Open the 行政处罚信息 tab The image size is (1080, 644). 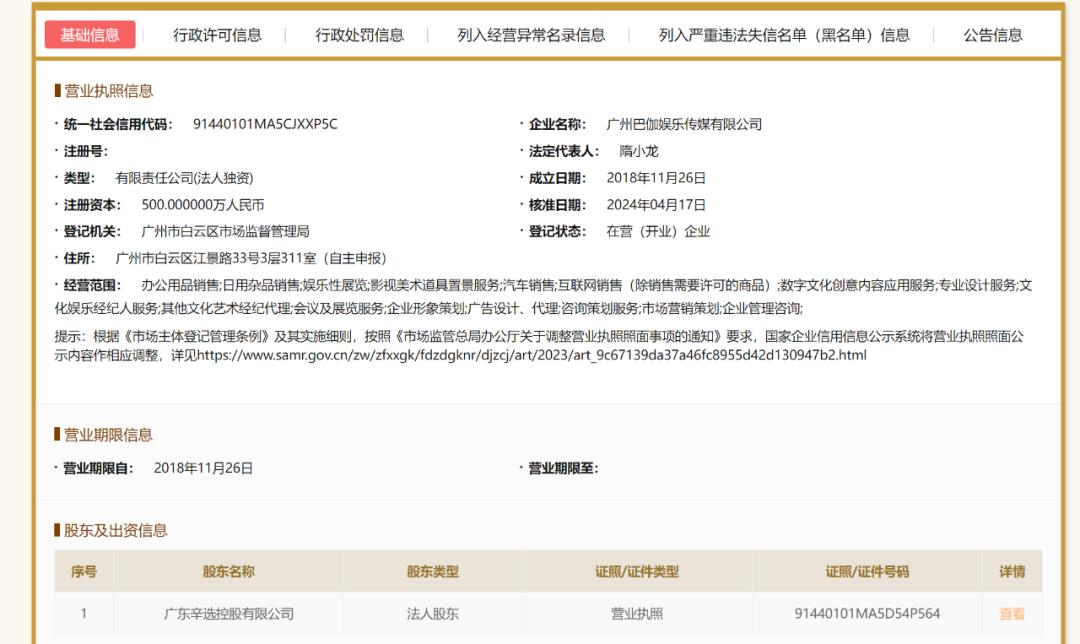click(x=360, y=35)
